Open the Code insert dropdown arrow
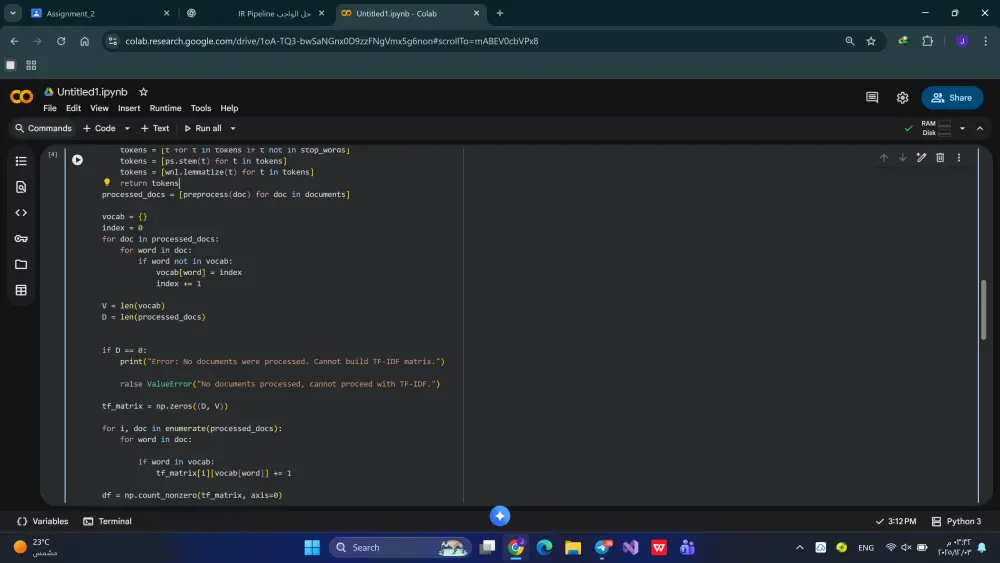The image size is (1000, 563). [127, 128]
